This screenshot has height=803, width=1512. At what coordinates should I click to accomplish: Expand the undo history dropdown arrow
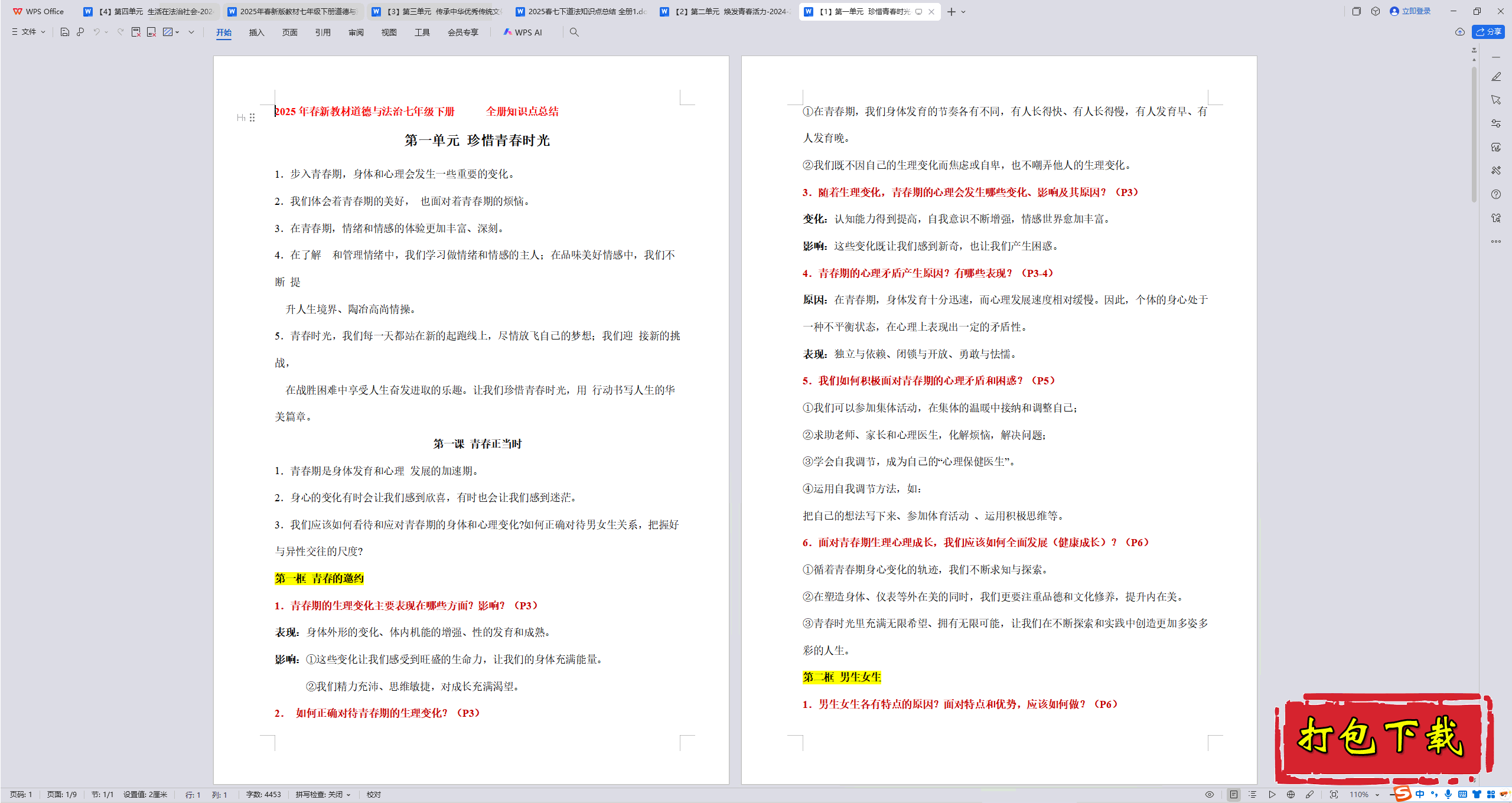(x=106, y=32)
